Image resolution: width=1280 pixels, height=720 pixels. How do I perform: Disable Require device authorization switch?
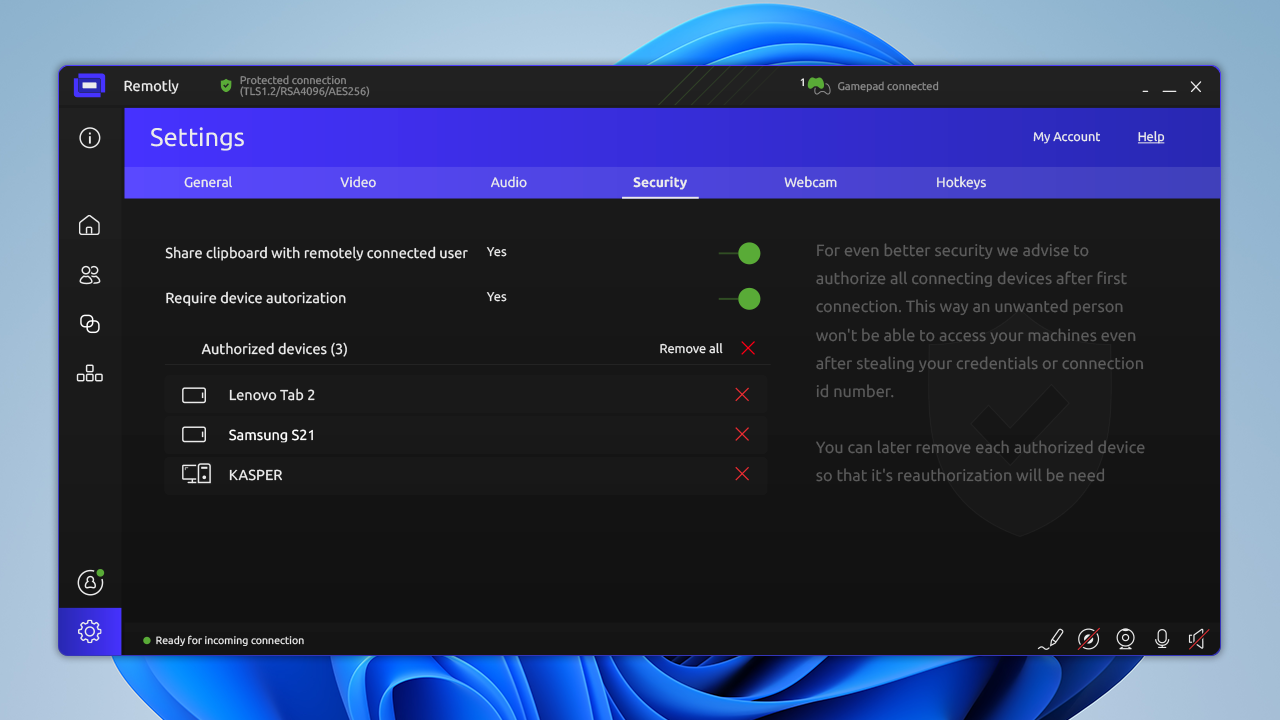pos(741,299)
